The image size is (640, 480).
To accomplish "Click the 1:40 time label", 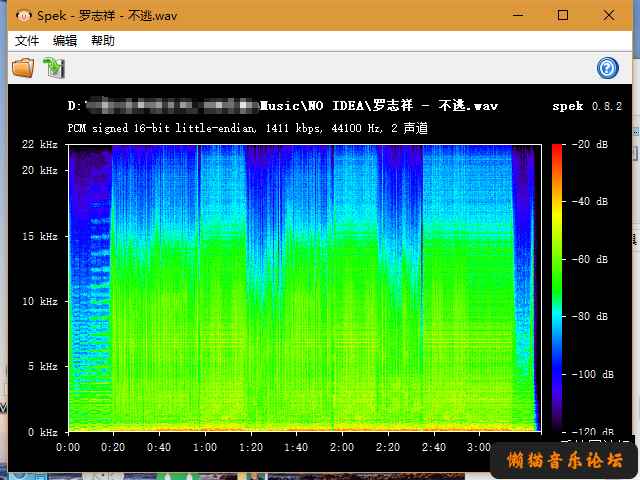I will click(x=296, y=447).
